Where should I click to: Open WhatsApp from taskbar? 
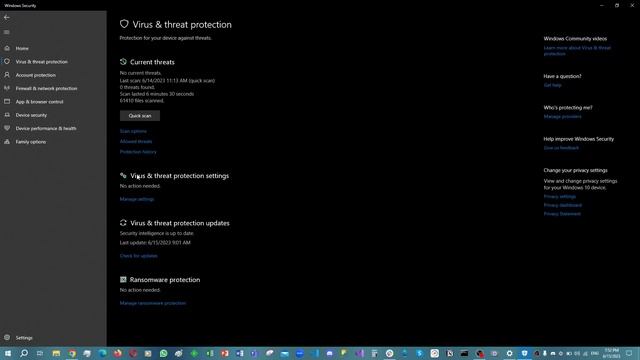click(x=164, y=353)
